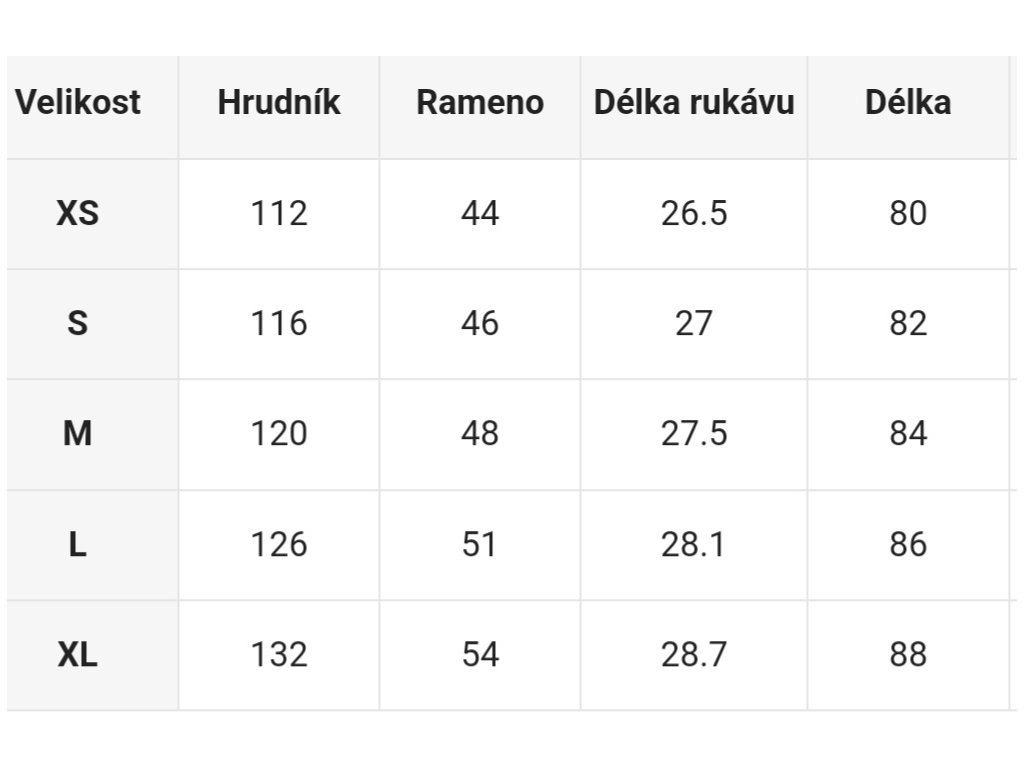Select sleeve length 26.5 for XS

tap(694, 214)
